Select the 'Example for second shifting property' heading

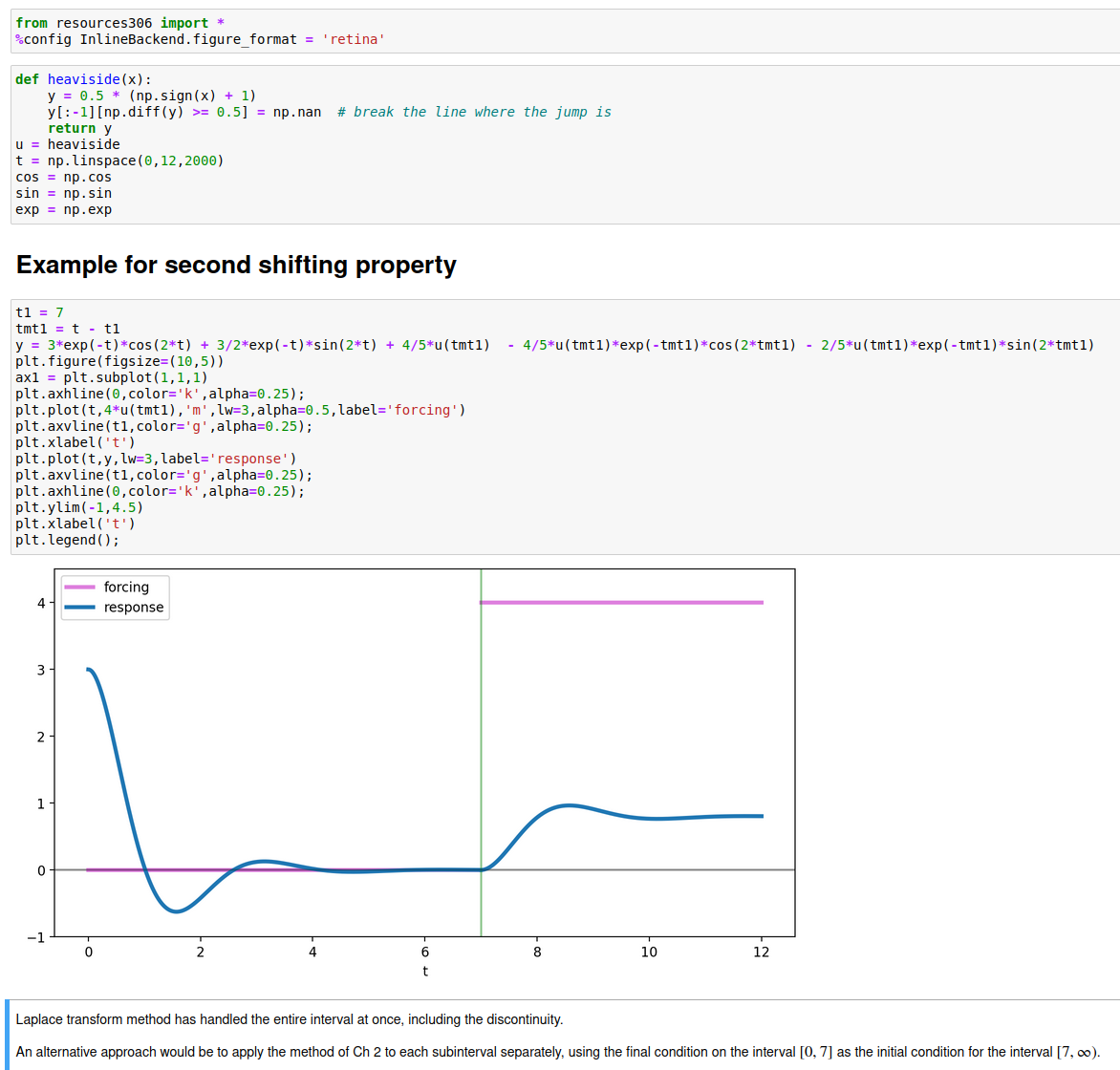coord(236,265)
